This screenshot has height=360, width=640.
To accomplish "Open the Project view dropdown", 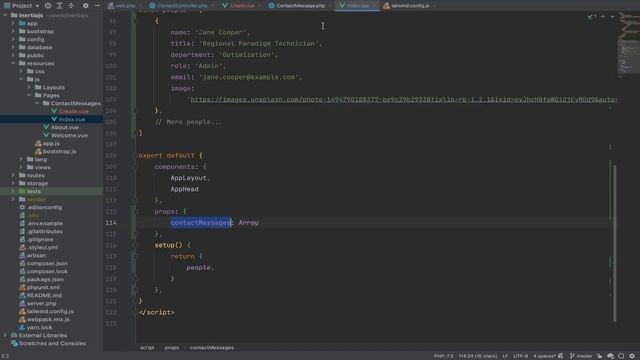I will pos(22,6).
